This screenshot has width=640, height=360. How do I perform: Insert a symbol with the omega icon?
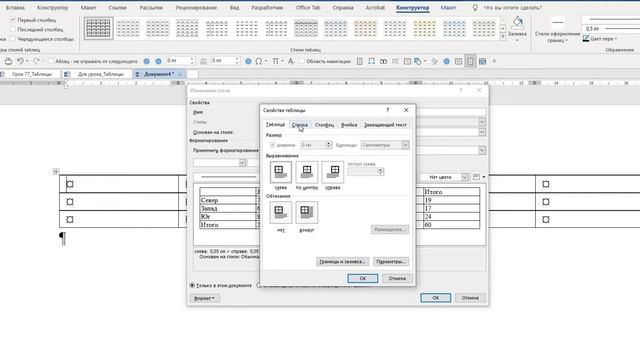point(258,61)
